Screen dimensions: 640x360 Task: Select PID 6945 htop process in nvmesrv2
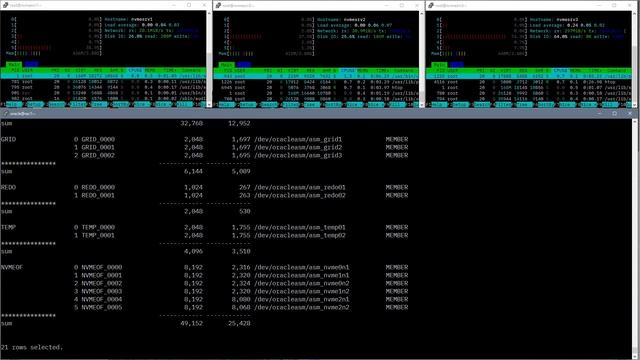(x=316, y=87)
